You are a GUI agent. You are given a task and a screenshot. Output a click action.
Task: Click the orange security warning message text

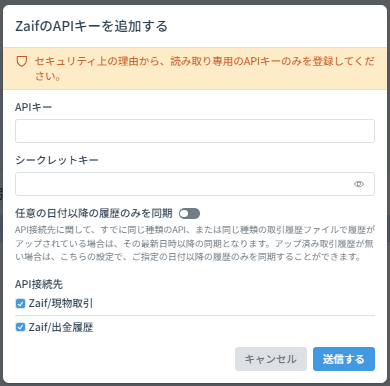click(204, 69)
